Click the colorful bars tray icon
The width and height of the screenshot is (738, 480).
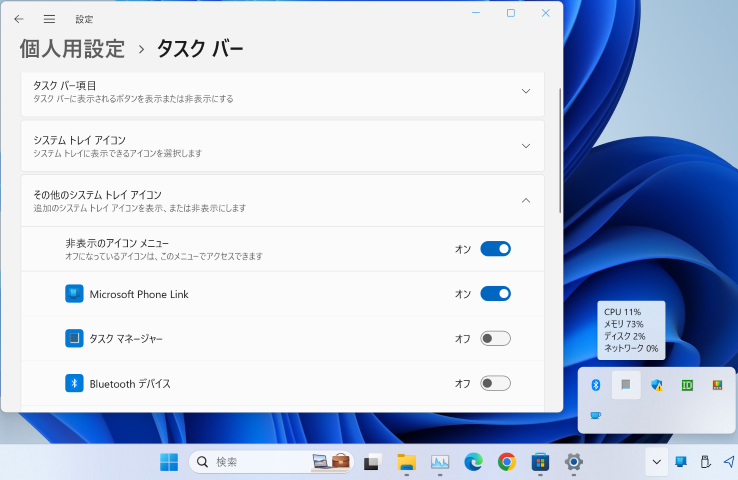[717, 385]
